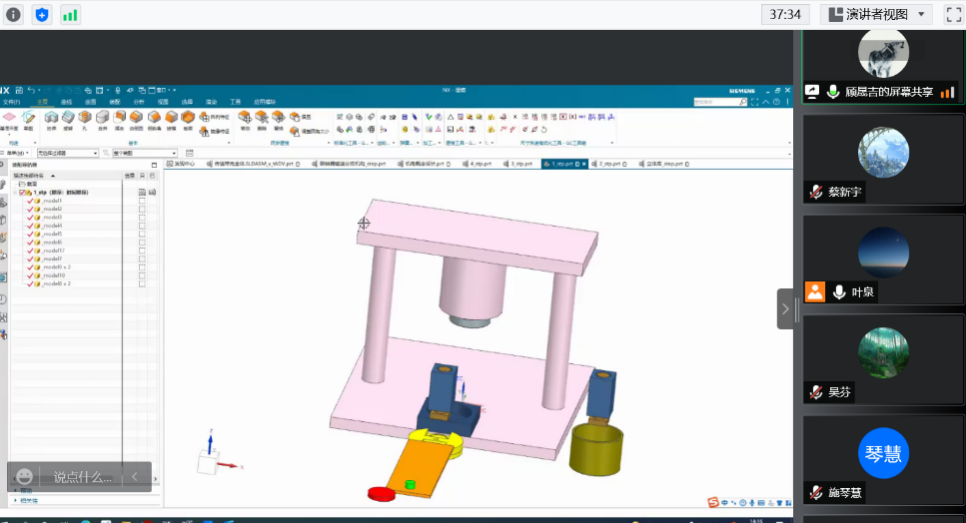Open the 演讲者视图 view dropdown
Image resolution: width=966 pixels, height=523 pixels.
tap(876, 14)
